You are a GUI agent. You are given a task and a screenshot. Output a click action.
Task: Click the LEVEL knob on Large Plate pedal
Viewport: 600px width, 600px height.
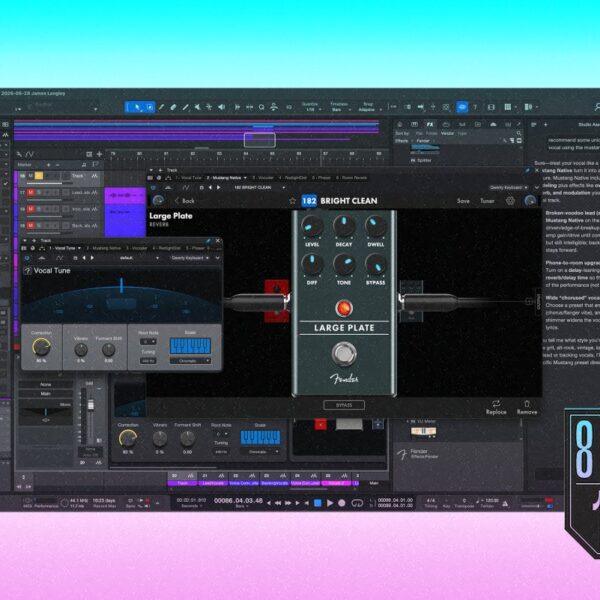(312, 226)
